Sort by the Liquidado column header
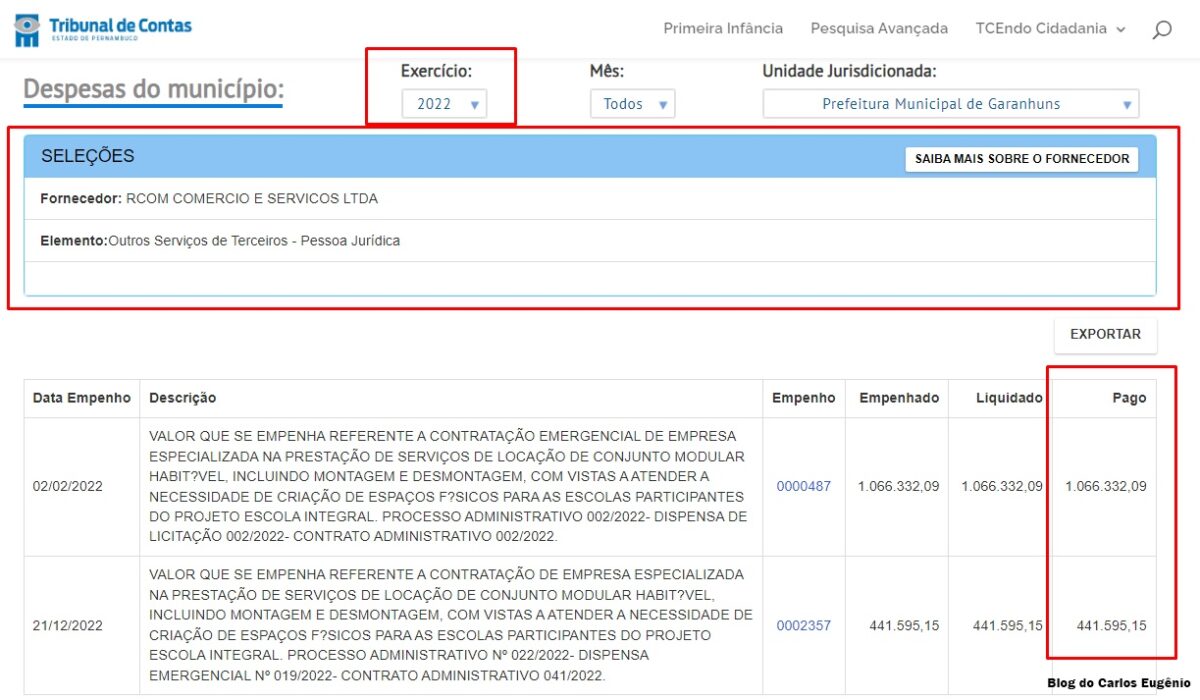 (1008, 398)
